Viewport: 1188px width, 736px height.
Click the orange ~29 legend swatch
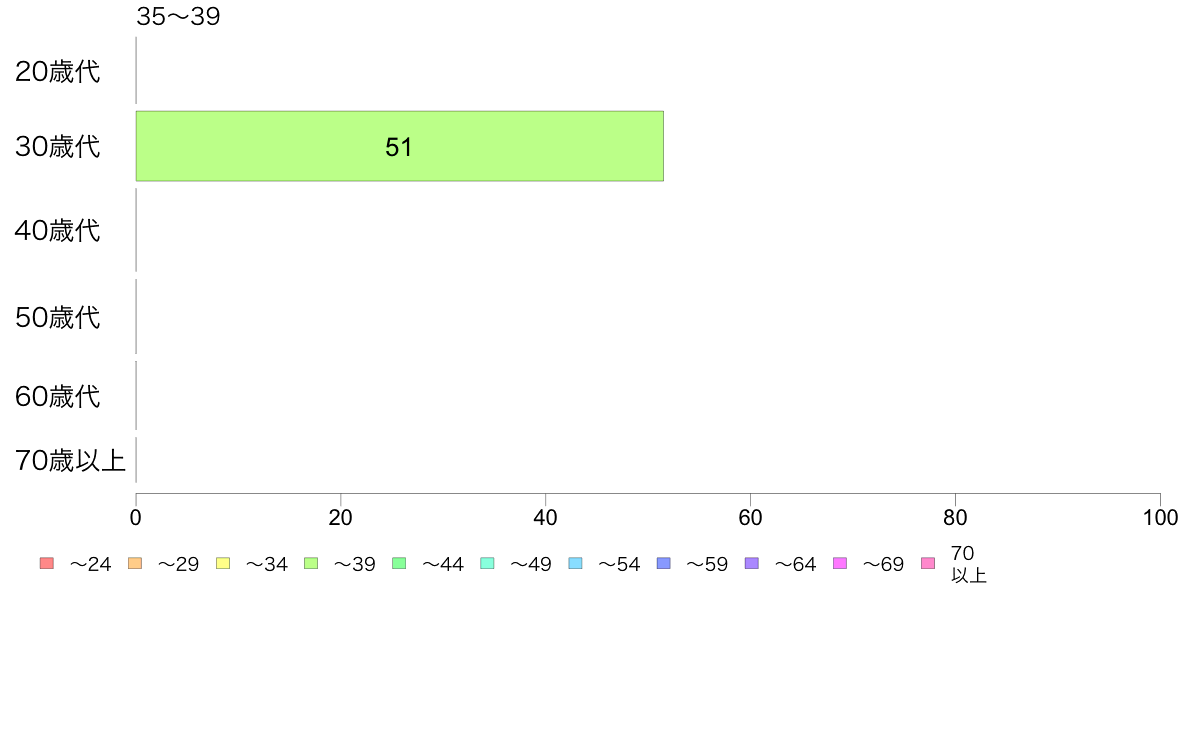[x=135, y=563]
